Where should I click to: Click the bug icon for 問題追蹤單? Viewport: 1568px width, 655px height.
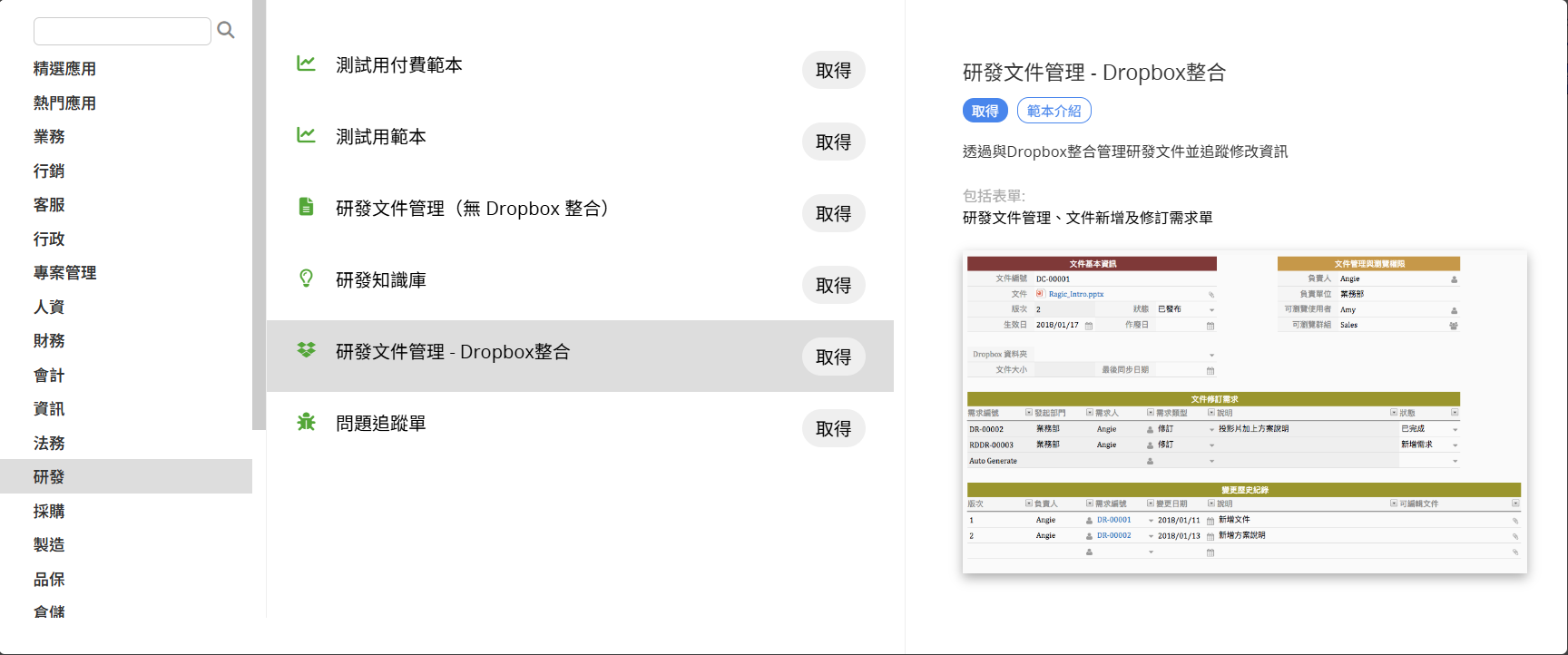307,422
